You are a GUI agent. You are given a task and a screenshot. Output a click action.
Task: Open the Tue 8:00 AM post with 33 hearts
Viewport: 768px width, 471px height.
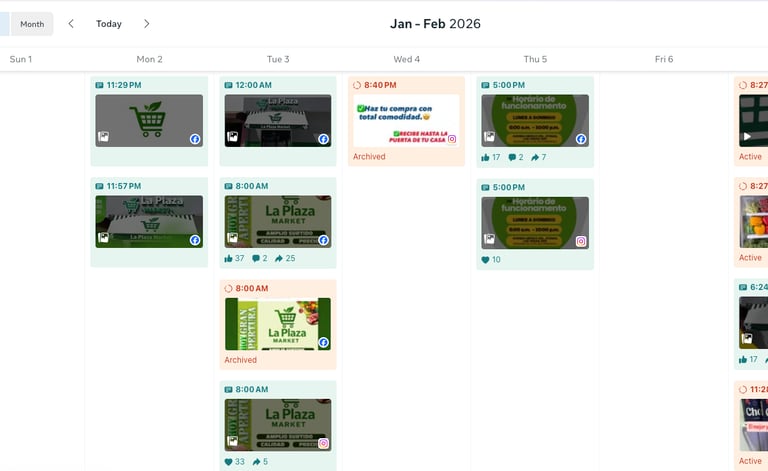[x=278, y=425]
